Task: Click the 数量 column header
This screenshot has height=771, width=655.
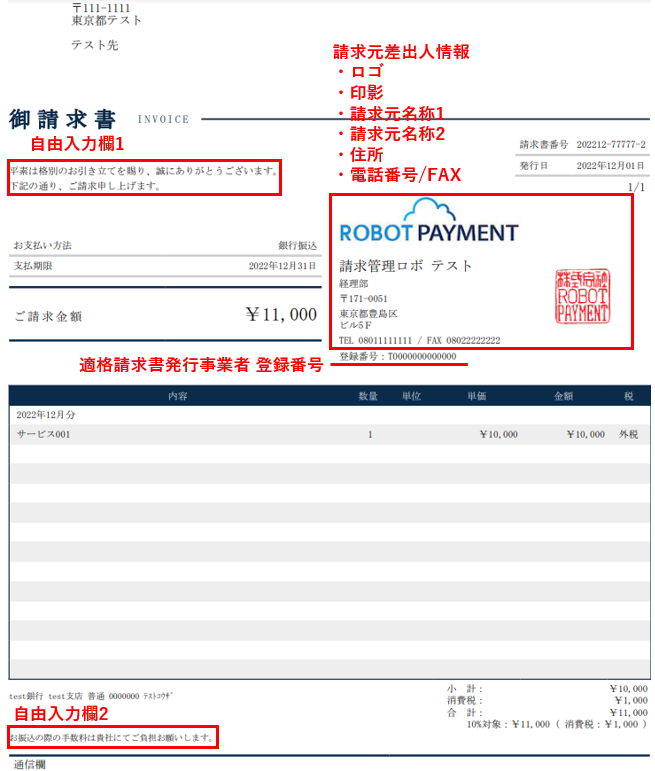Action: point(368,396)
